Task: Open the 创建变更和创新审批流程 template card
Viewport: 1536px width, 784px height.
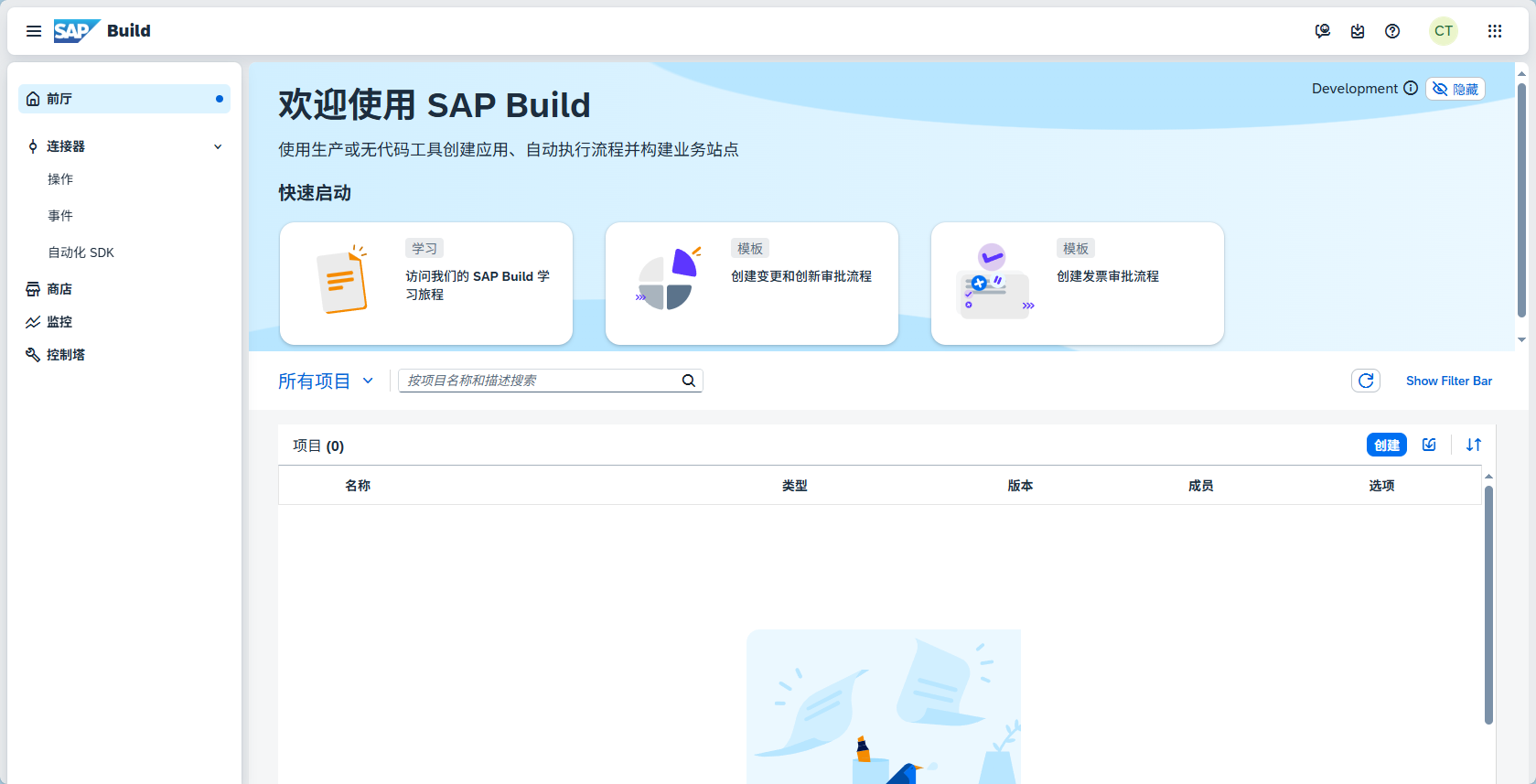Action: 752,284
